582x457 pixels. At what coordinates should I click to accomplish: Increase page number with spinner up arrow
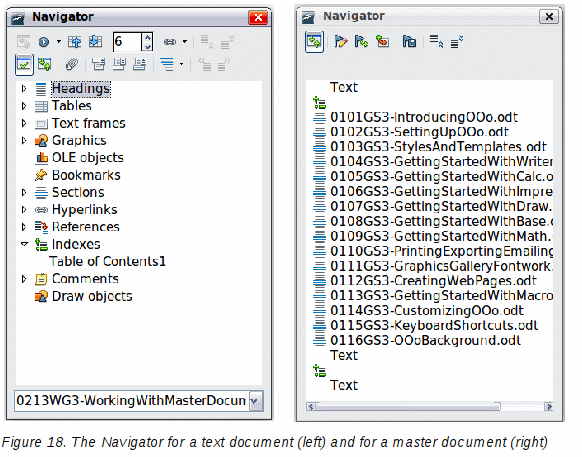click(147, 37)
